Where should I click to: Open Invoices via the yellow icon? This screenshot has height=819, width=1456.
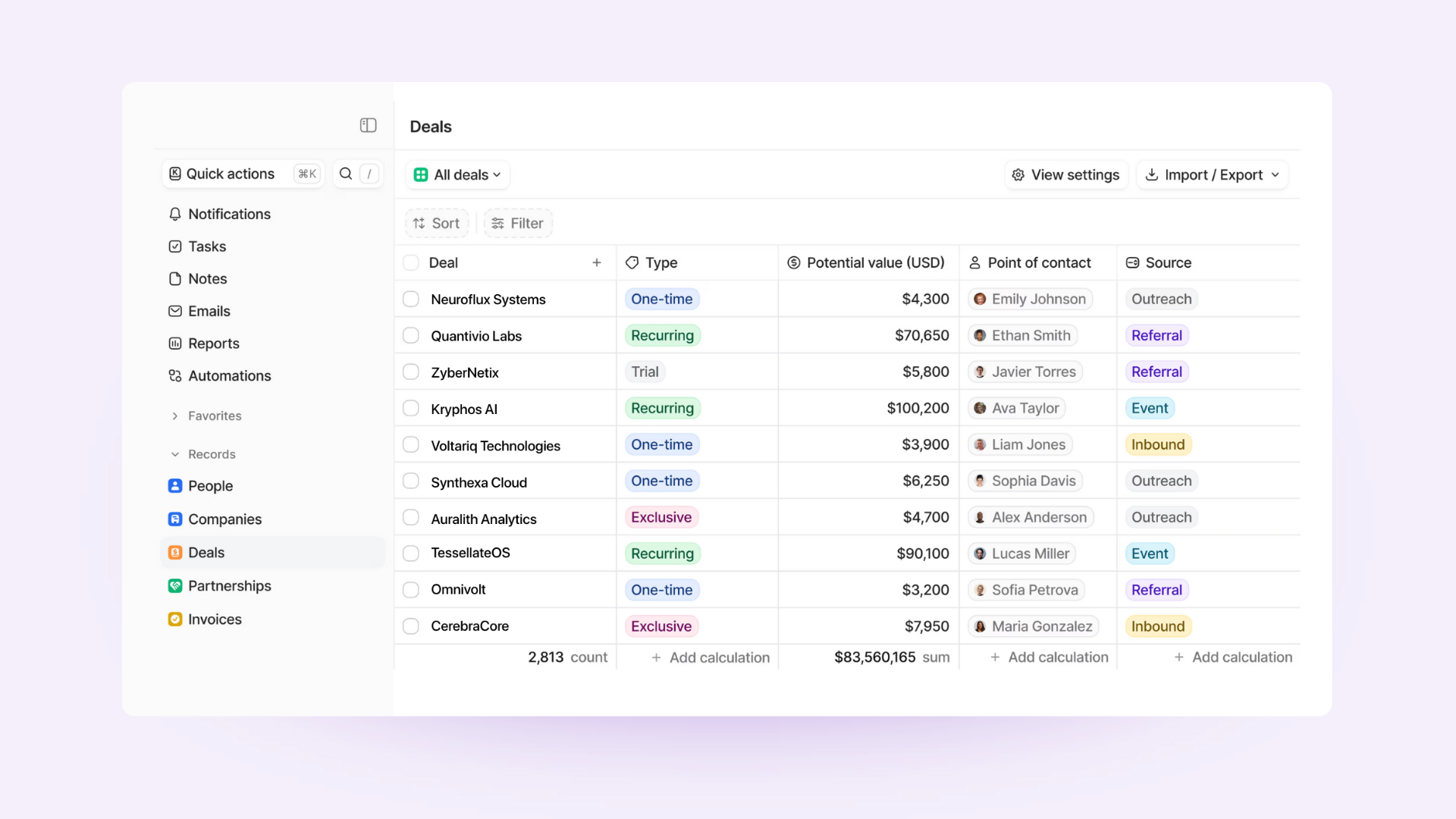[x=175, y=620]
